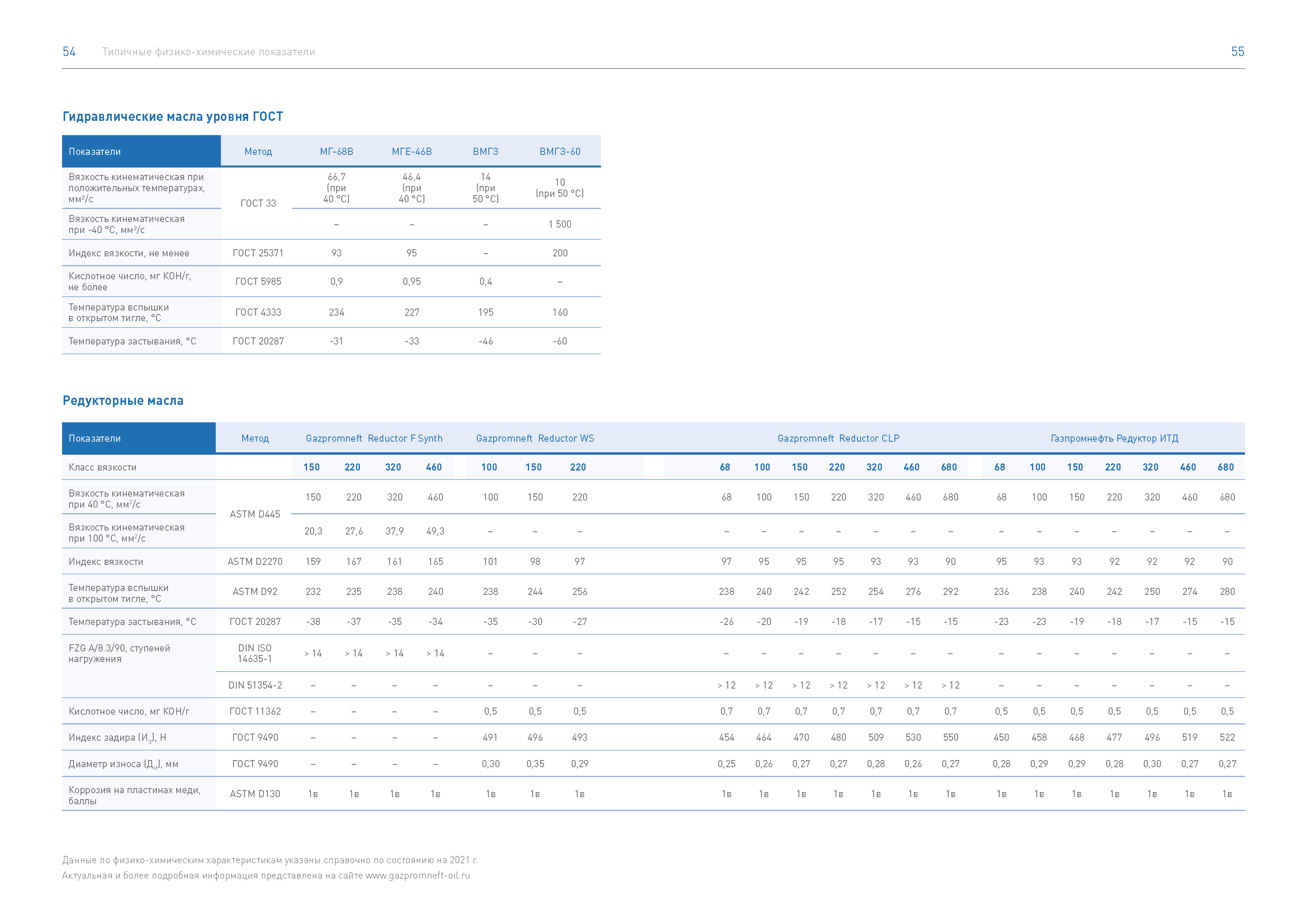Click the 'МГЕ-46В' column header
Screen dimensions: 1307x924
412,151
